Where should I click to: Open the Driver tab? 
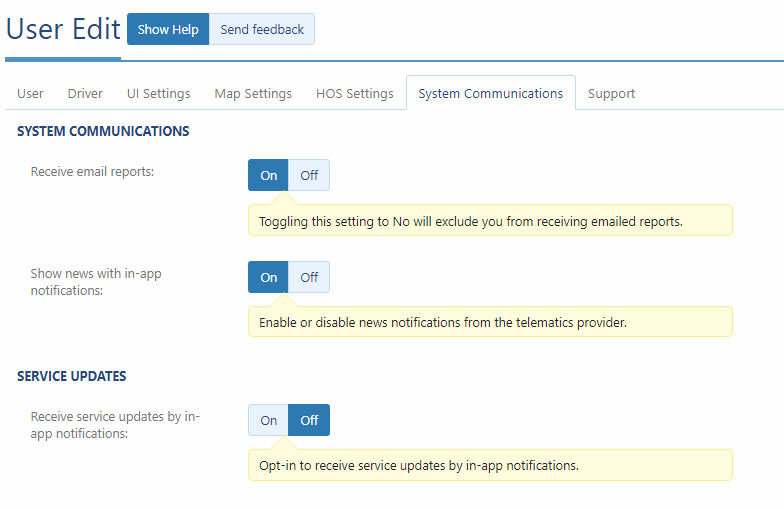click(85, 93)
